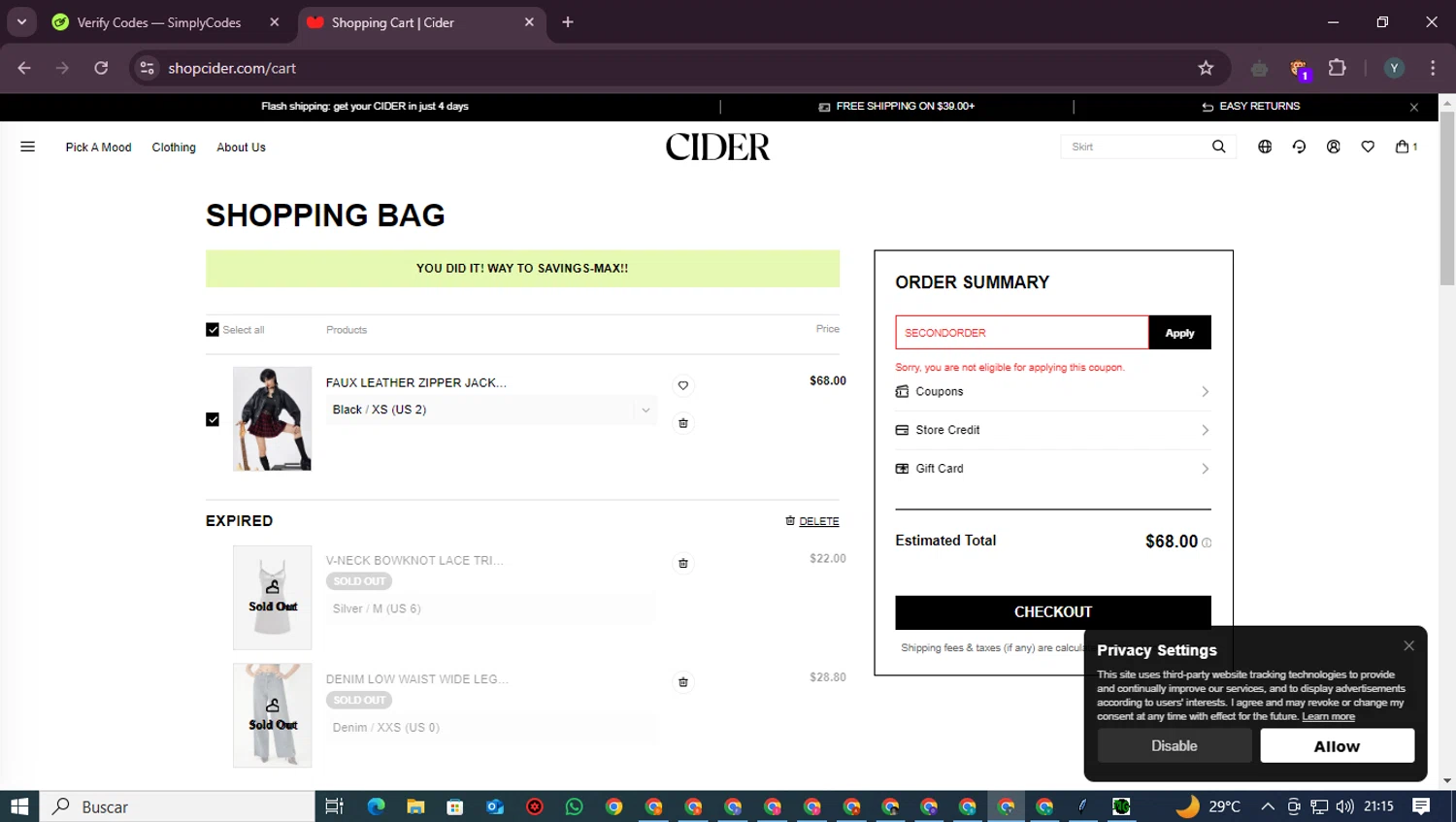Bookmark this page with the star
This screenshot has height=822, width=1456.
(x=1206, y=68)
